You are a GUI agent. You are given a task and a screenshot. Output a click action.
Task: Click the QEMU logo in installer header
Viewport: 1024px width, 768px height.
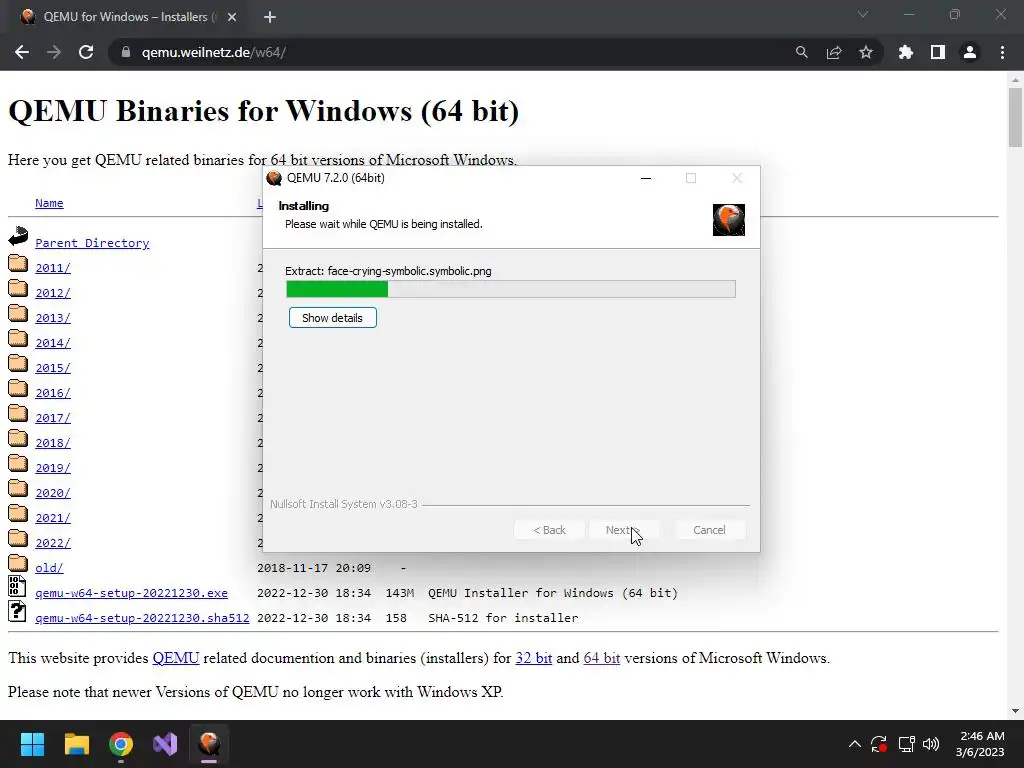pyautogui.click(x=729, y=219)
